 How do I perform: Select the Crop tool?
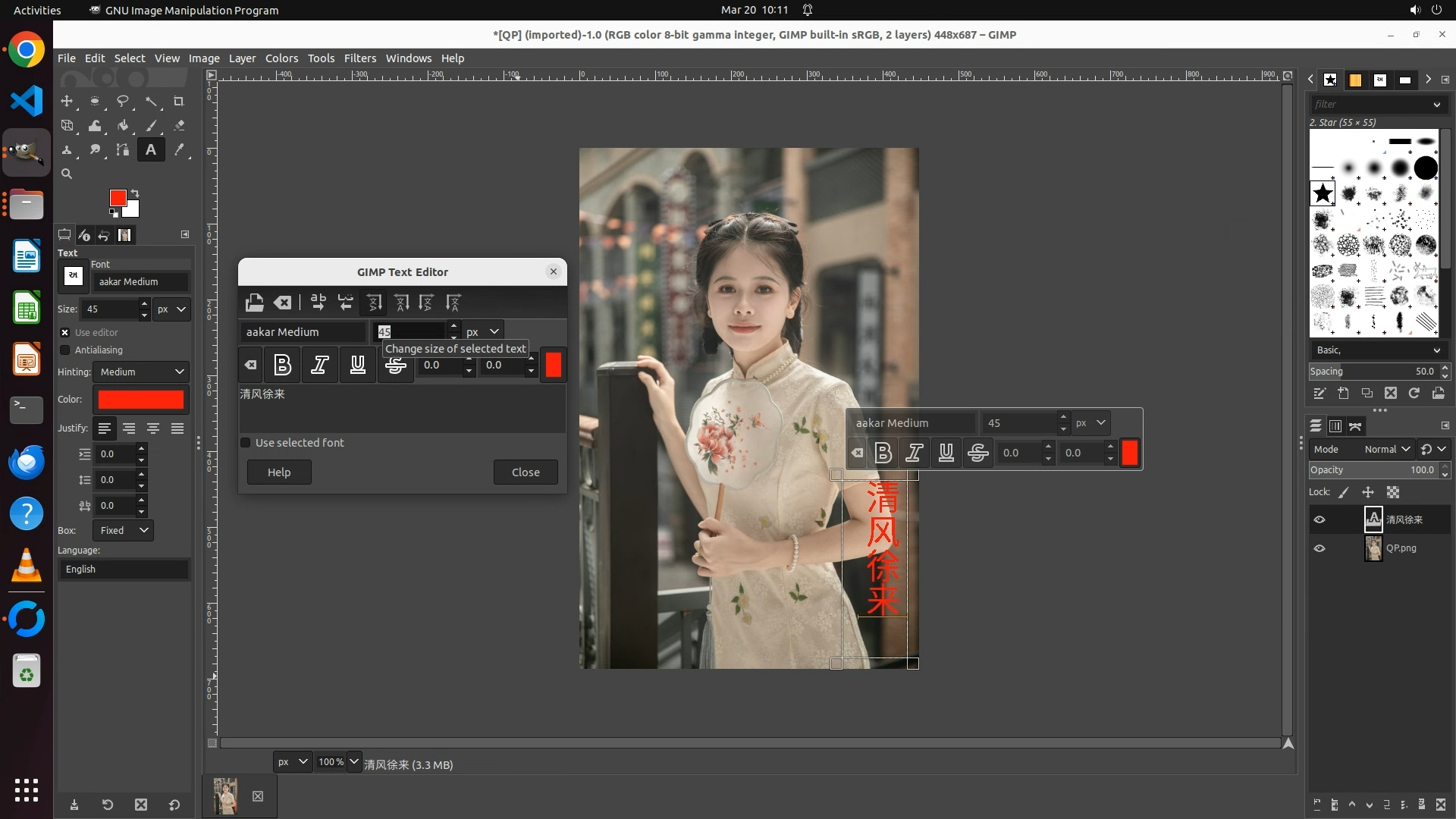pos(179,102)
